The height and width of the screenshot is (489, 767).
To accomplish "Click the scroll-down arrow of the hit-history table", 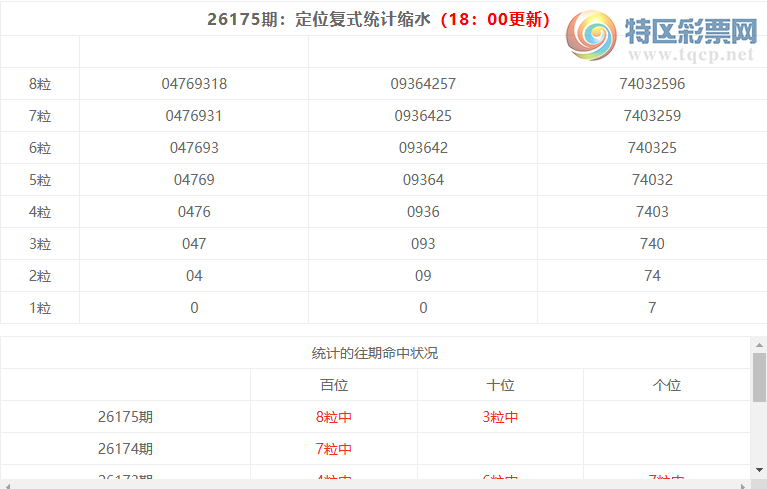I will pyautogui.click(x=759, y=470).
